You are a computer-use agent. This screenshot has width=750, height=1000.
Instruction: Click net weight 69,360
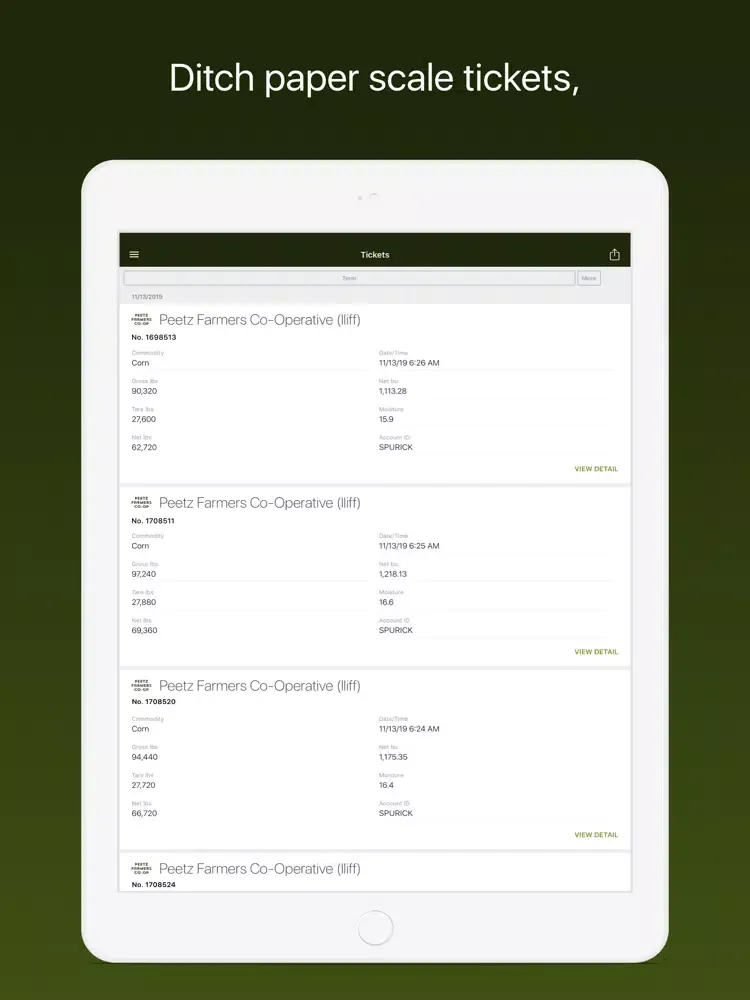click(144, 630)
